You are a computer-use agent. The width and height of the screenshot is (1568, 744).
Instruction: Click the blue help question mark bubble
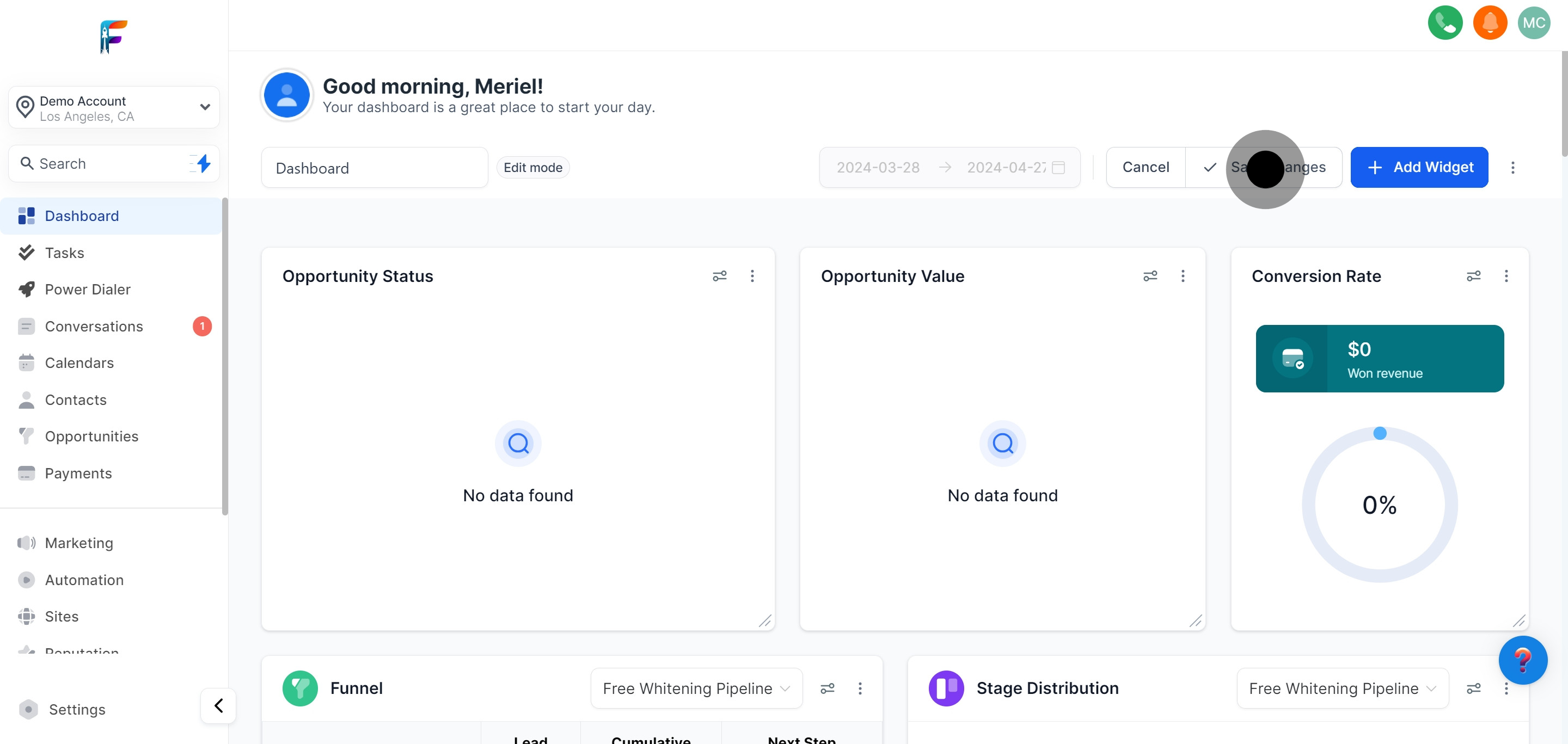click(x=1522, y=660)
